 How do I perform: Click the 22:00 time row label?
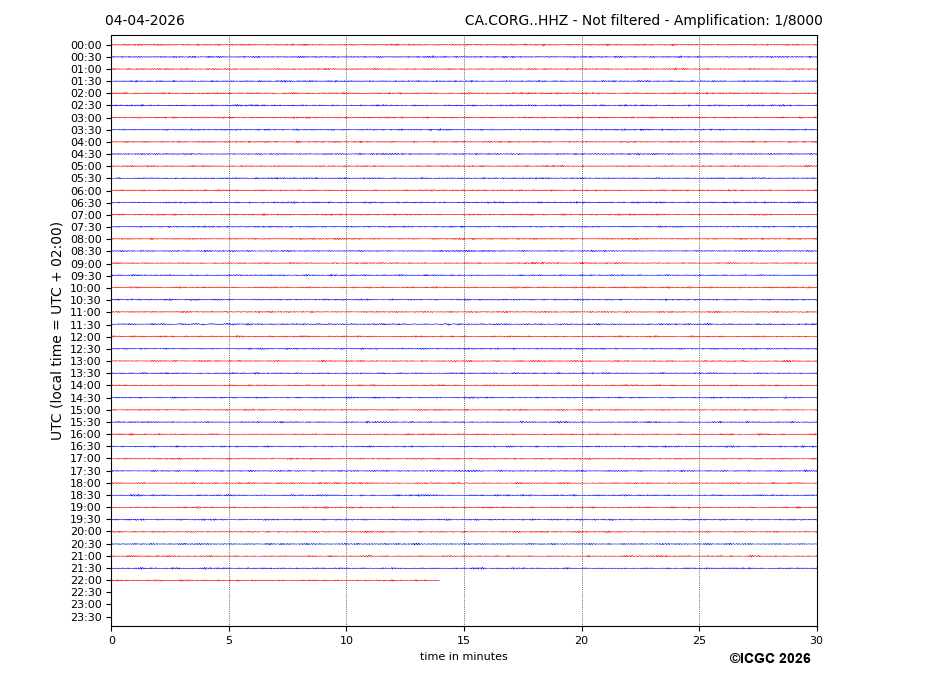(86, 580)
